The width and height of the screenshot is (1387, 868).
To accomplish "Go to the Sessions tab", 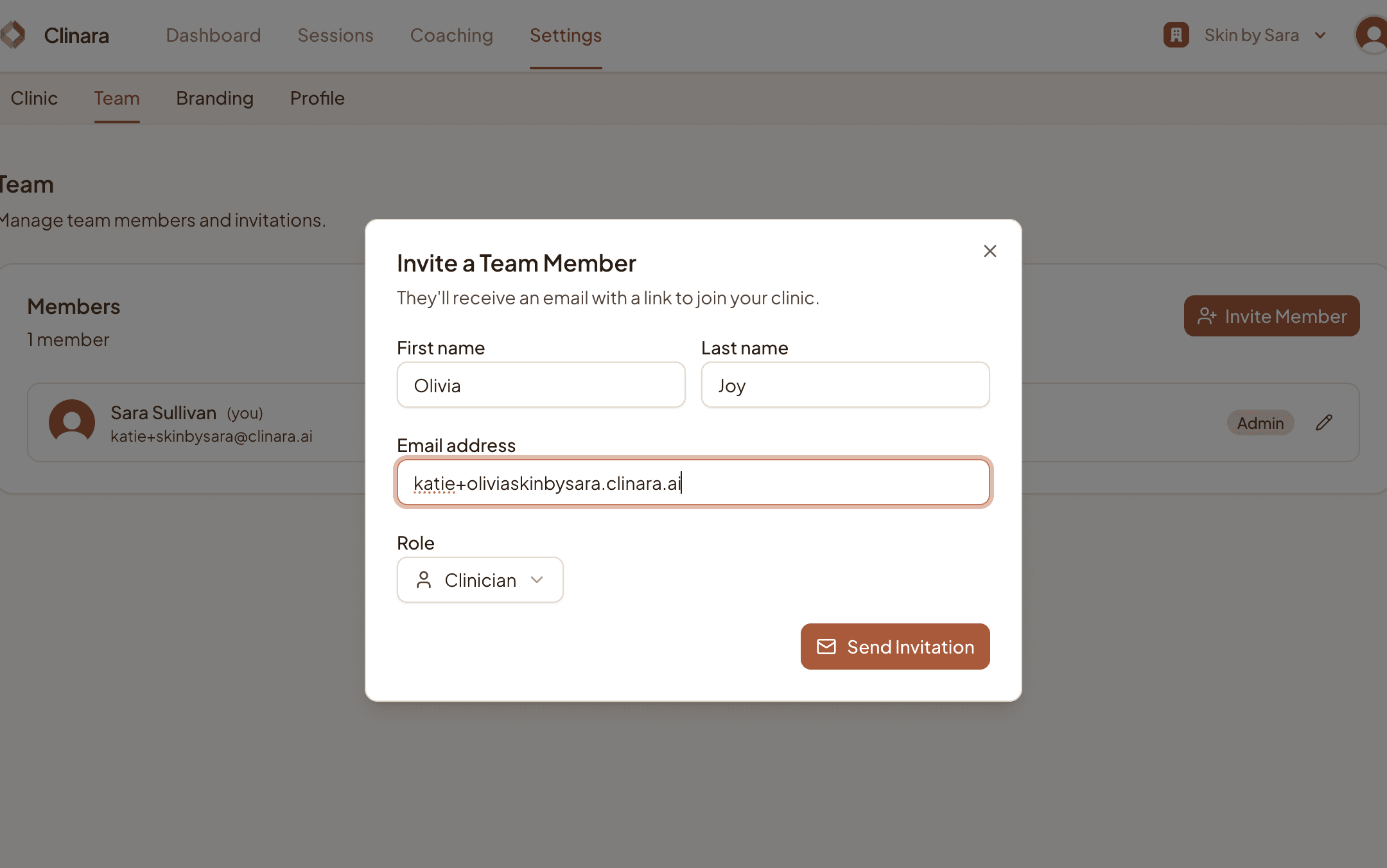I will click(335, 35).
